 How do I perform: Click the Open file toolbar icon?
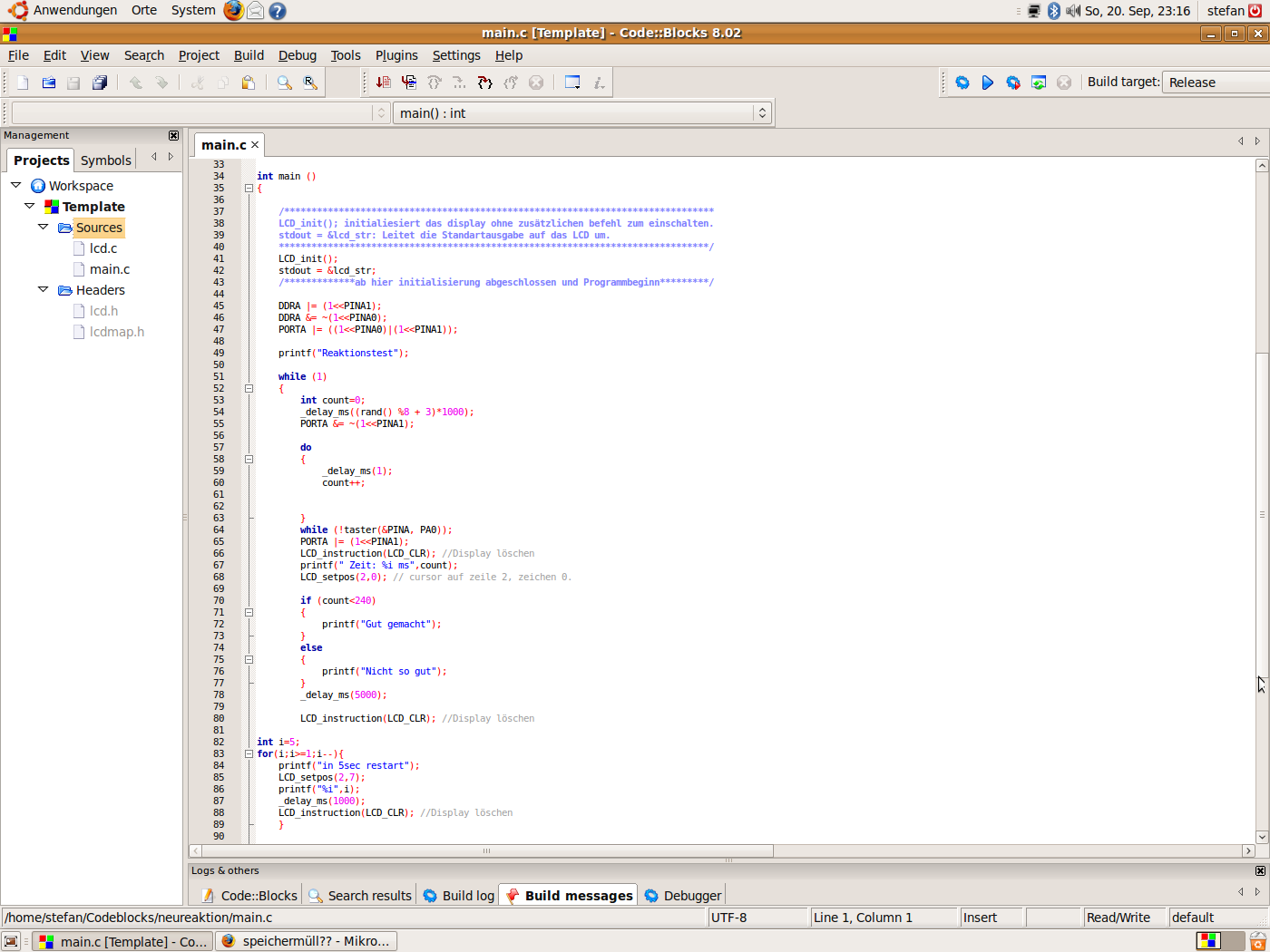coord(49,83)
